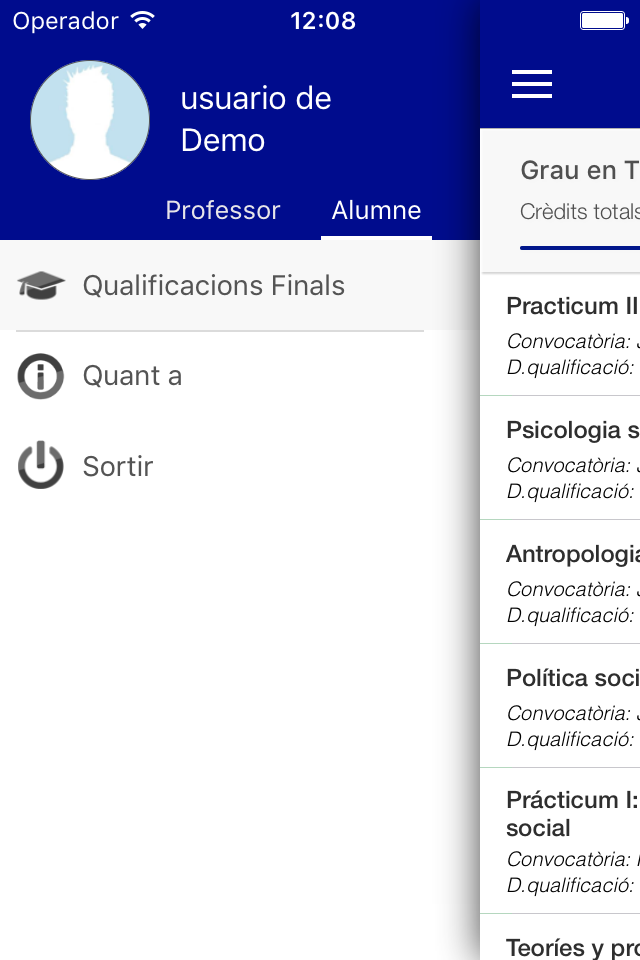Switch to the Professor tab
This screenshot has width=640, height=960.
click(223, 211)
